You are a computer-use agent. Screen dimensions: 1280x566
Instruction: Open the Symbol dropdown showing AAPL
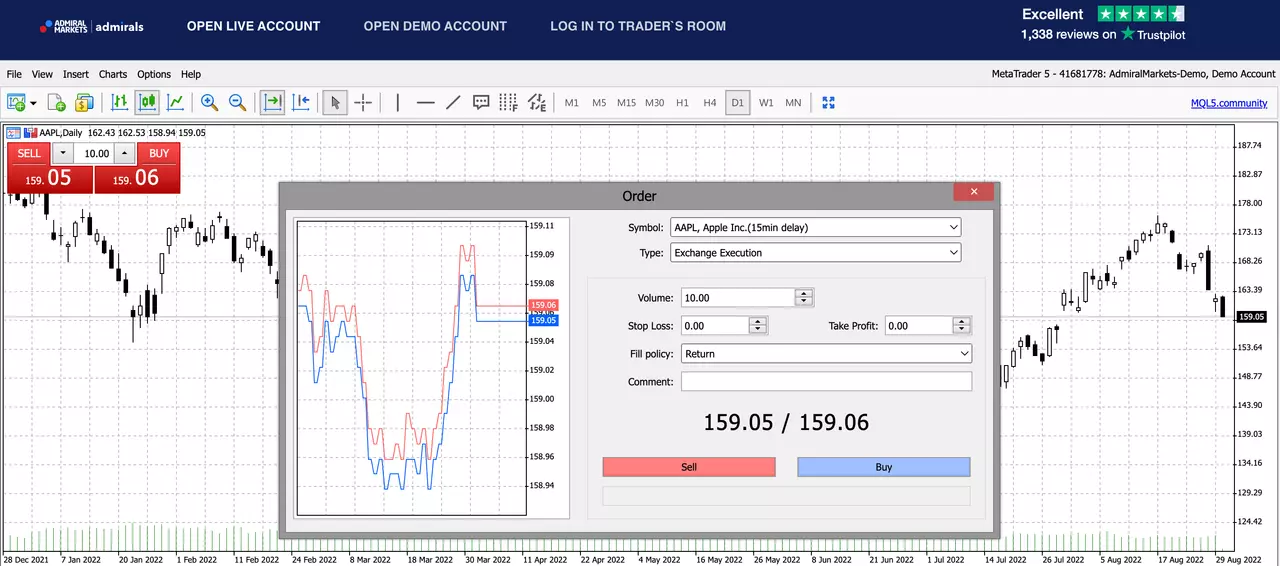pyautogui.click(x=816, y=227)
